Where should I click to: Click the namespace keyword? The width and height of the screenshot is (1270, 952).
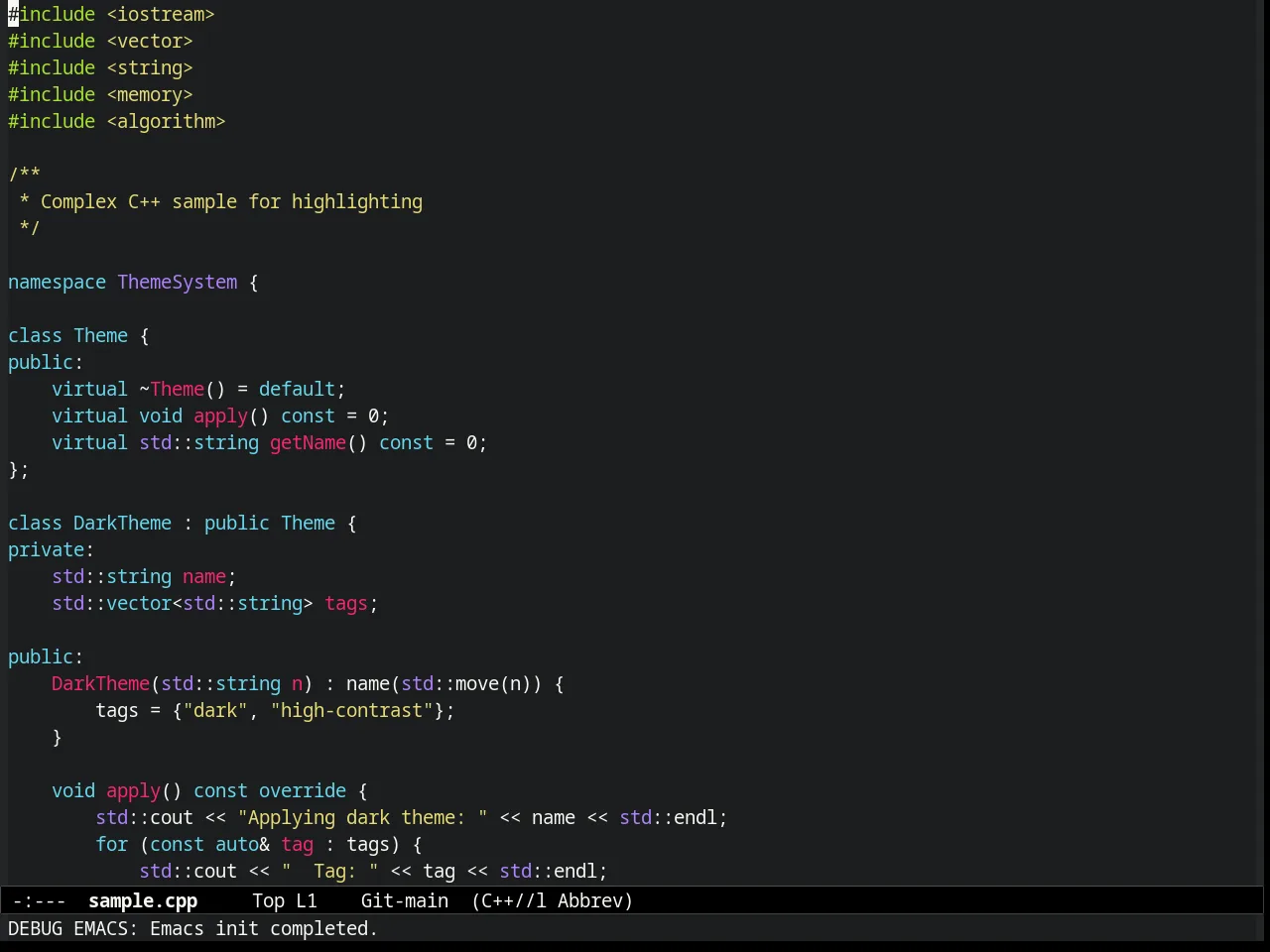tap(57, 282)
